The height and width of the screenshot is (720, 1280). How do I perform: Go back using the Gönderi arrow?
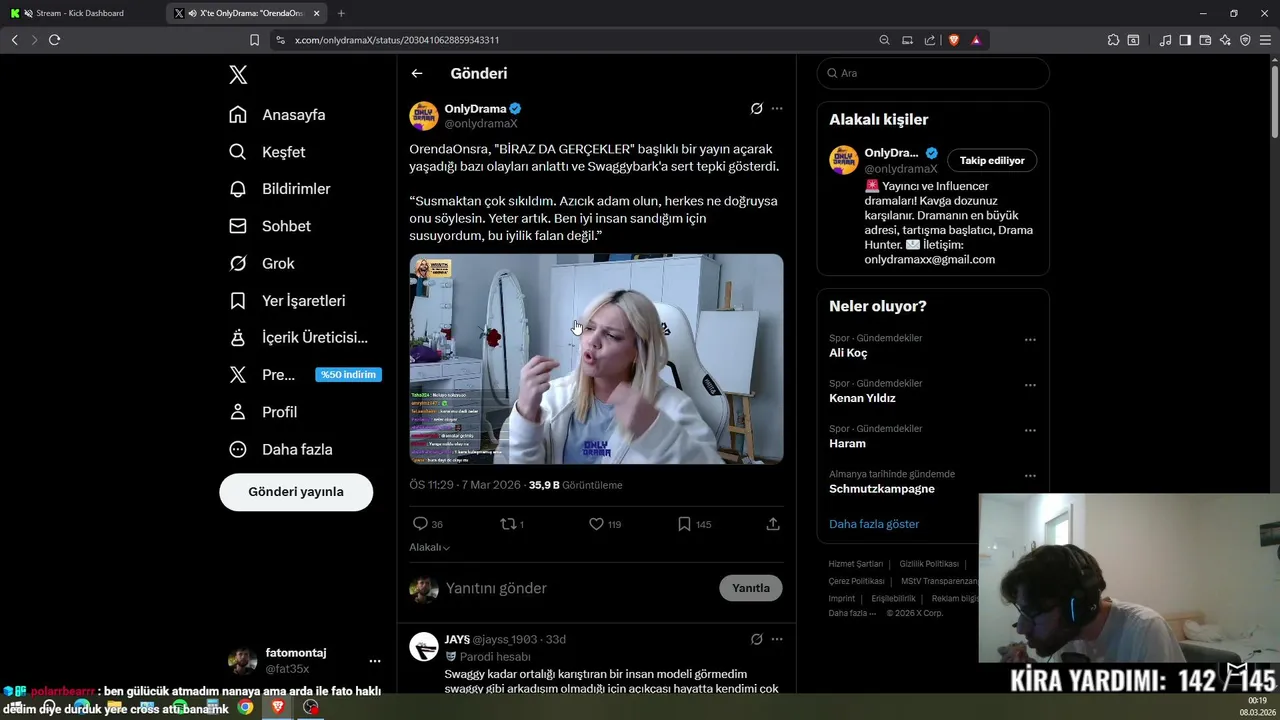[417, 73]
